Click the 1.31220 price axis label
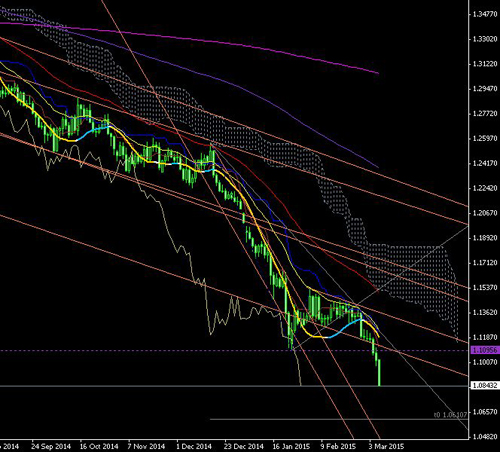The width and height of the screenshot is (500, 452). coord(485,64)
